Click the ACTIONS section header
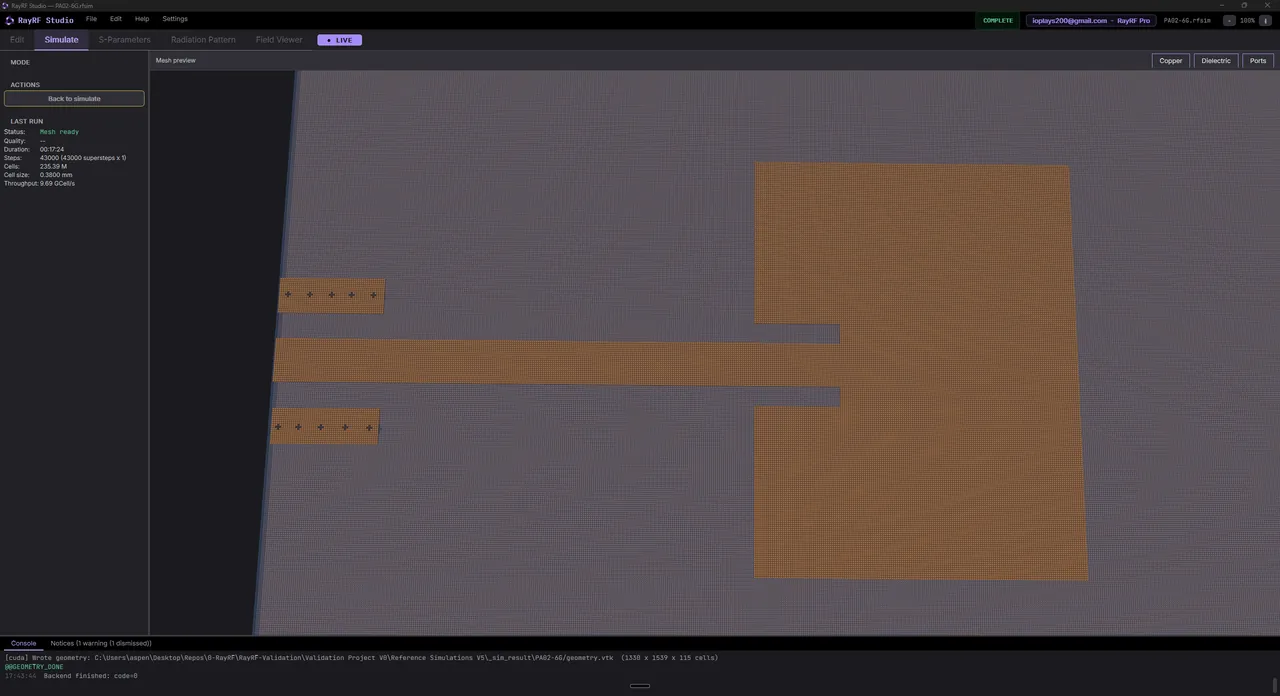 (x=25, y=85)
